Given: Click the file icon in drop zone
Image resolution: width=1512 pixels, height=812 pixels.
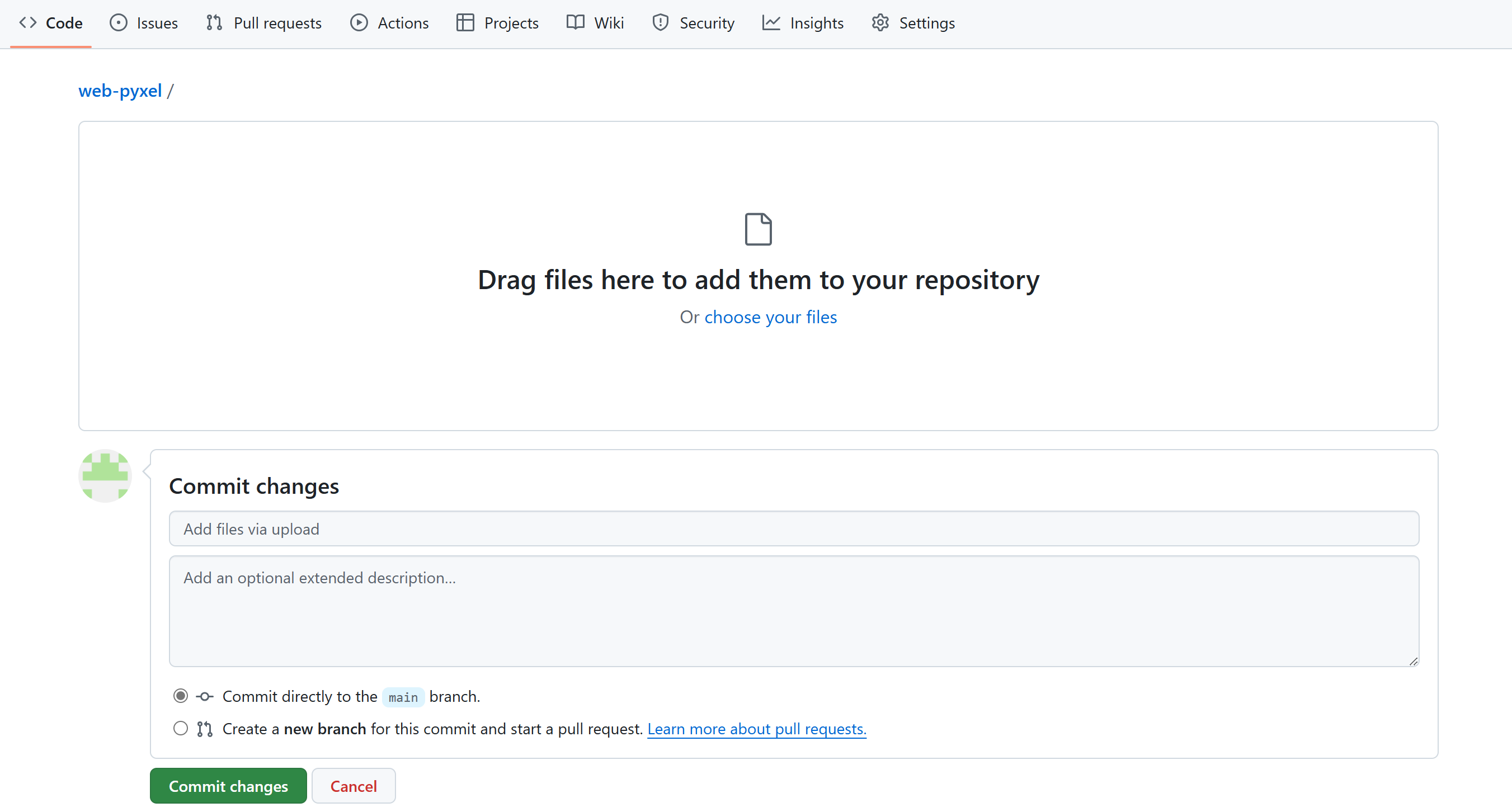Looking at the screenshot, I should (758, 229).
